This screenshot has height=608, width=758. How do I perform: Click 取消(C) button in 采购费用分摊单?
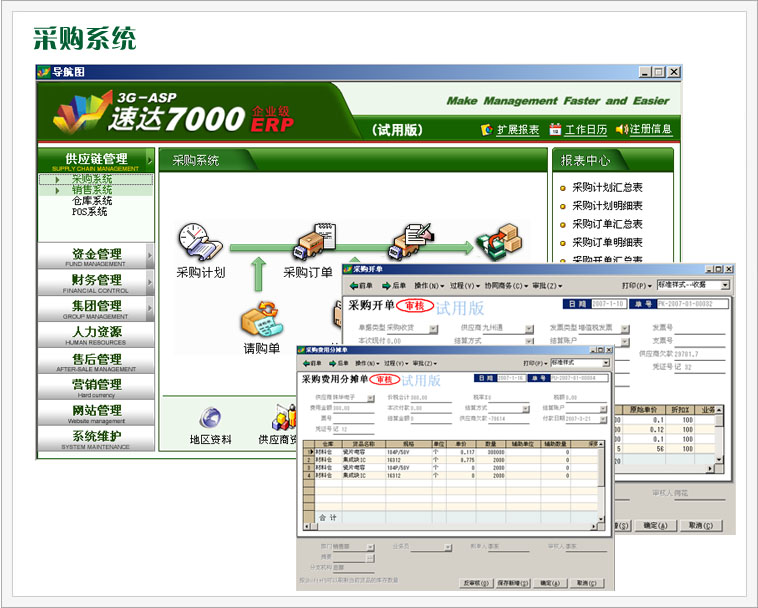point(587,583)
